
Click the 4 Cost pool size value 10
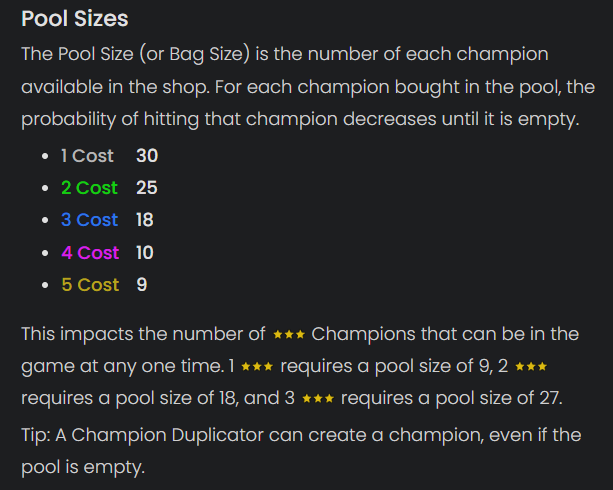tap(144, 253)
